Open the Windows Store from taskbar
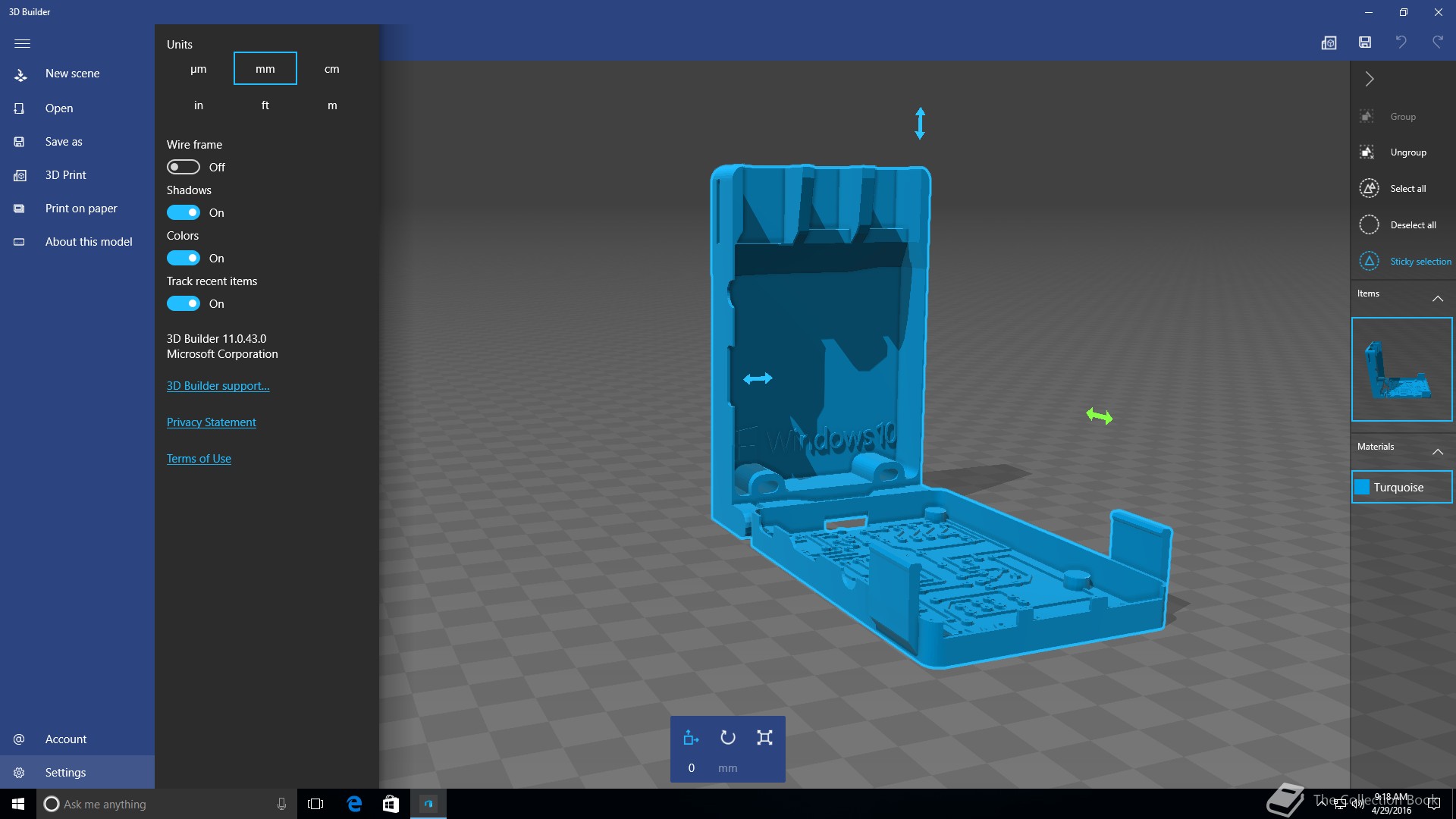 pyautogui.click(x=391, y=804)
